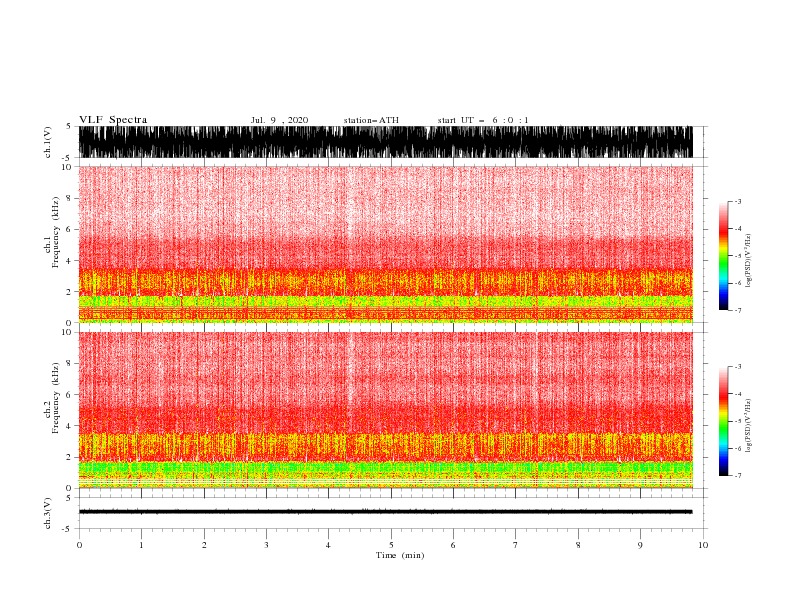Click the ch.1 waveform panel at top
This screenshot has width=792, height=612.
click(385, 142)
